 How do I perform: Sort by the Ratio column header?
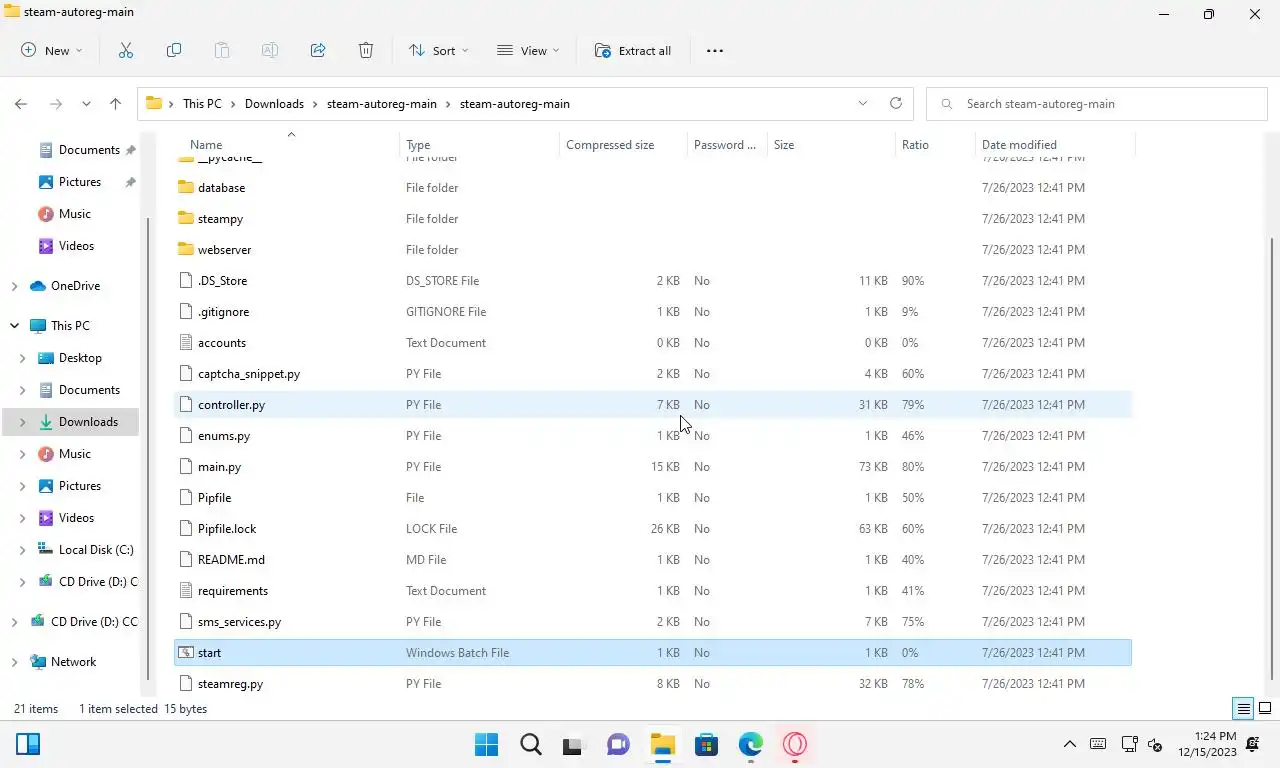click(935, 145)
